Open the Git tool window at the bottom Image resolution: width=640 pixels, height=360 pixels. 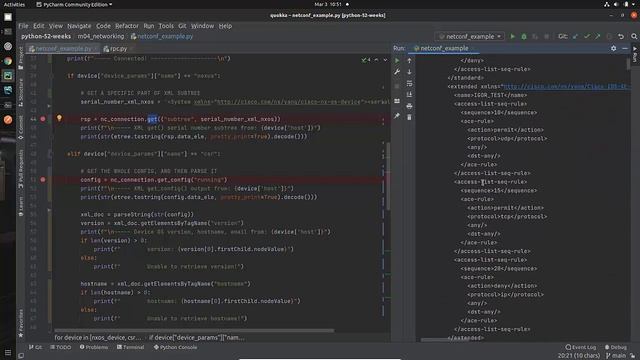(x=36, y=347)
